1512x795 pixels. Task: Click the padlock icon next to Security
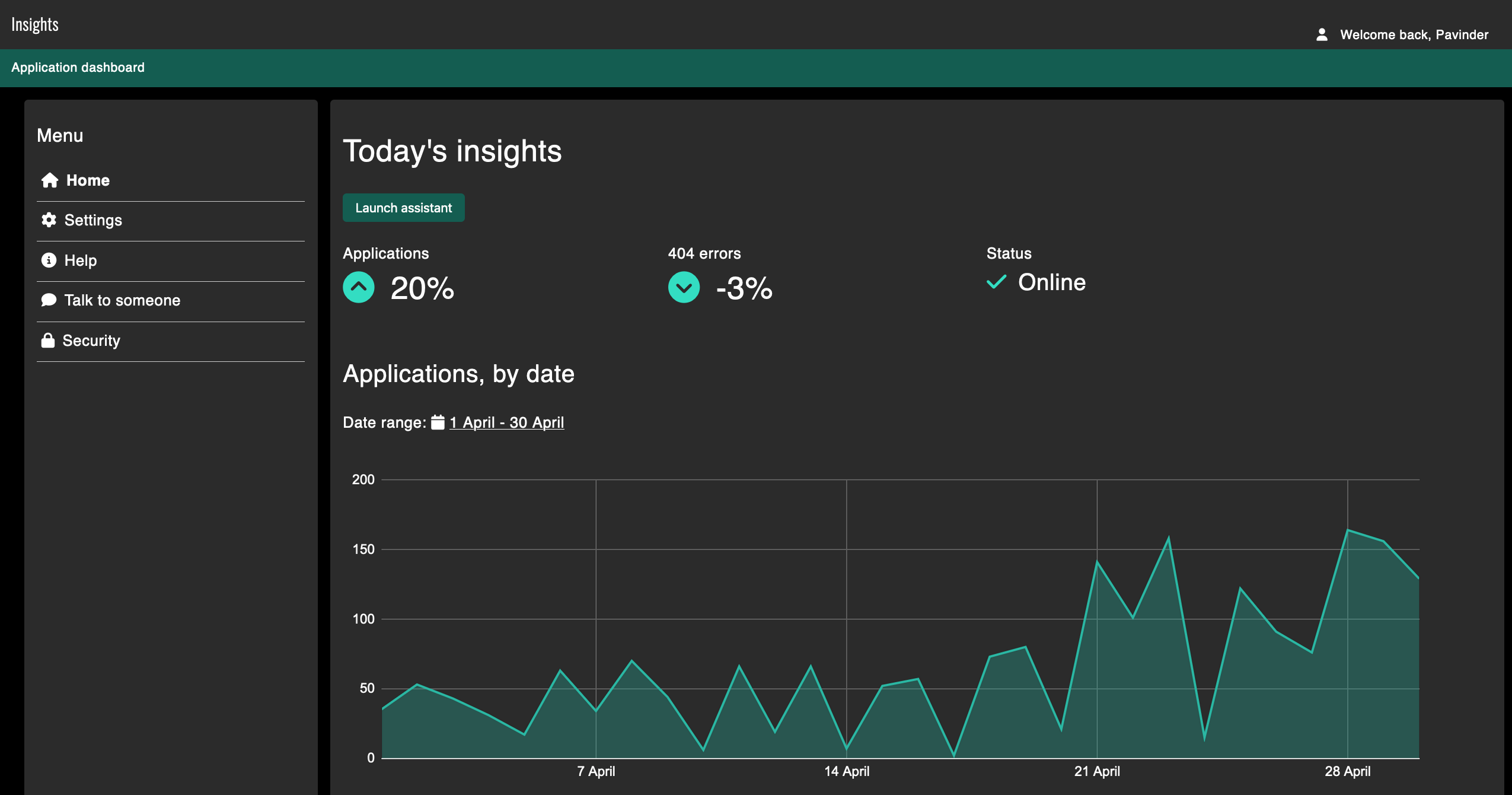(49, 340)
